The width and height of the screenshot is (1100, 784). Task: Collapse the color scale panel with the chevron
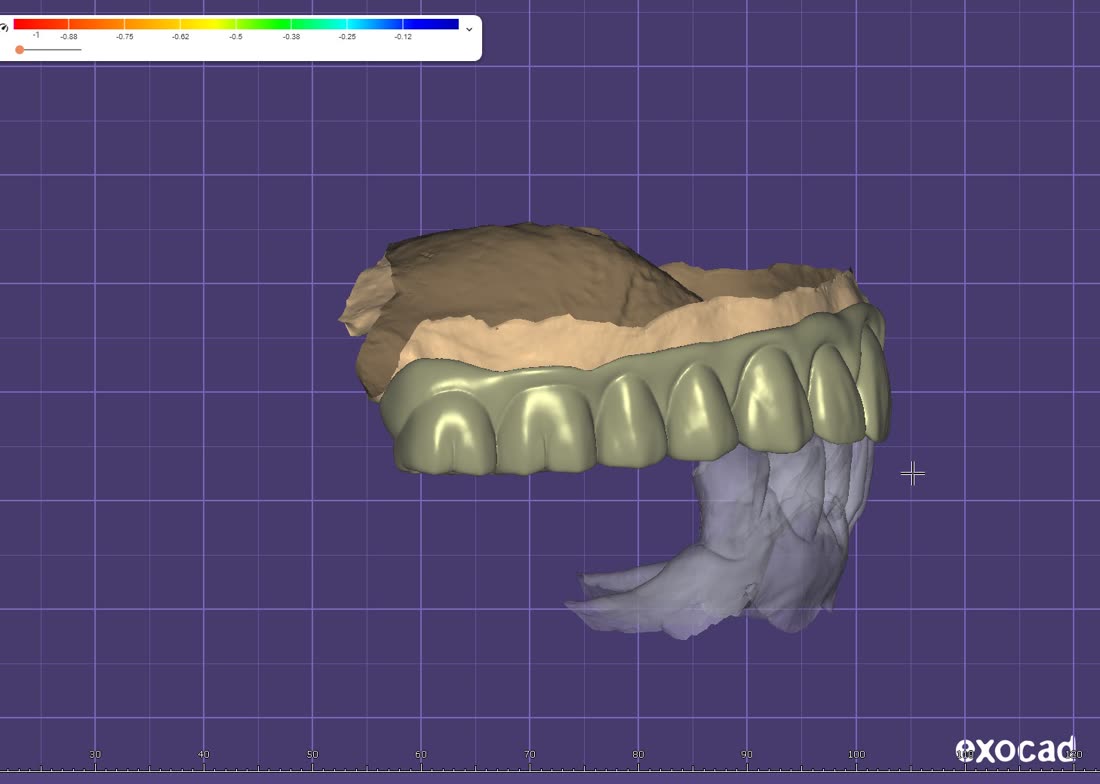(x=469, y=29)
